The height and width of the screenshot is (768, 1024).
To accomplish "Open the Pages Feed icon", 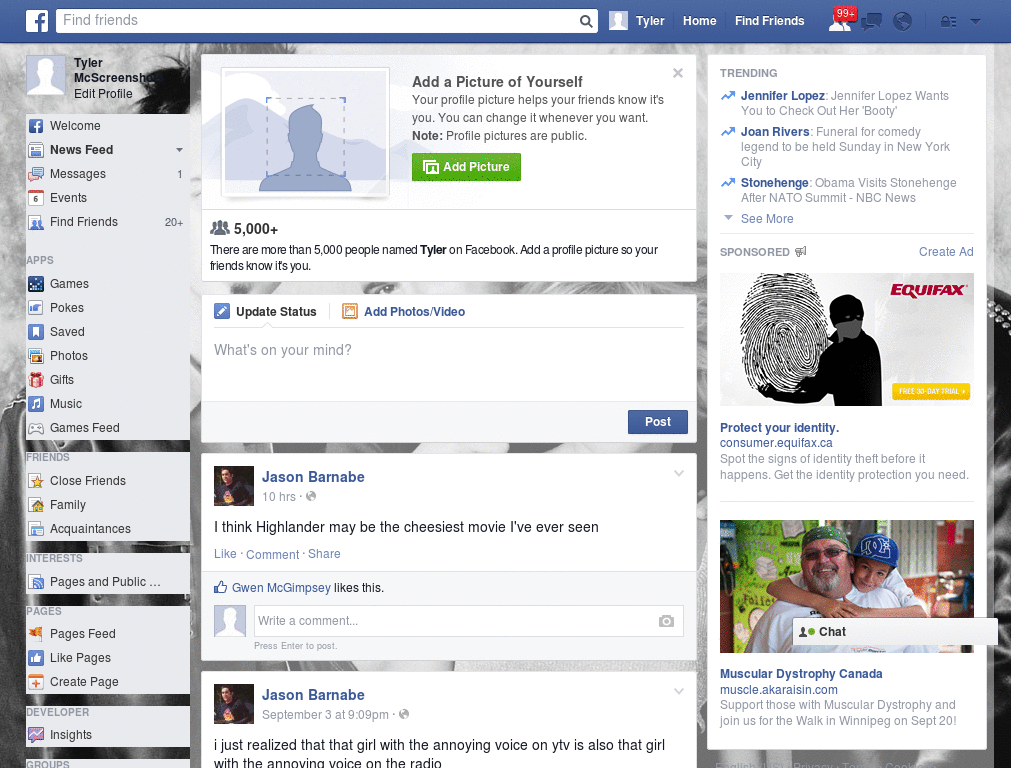I will [36, 633].
